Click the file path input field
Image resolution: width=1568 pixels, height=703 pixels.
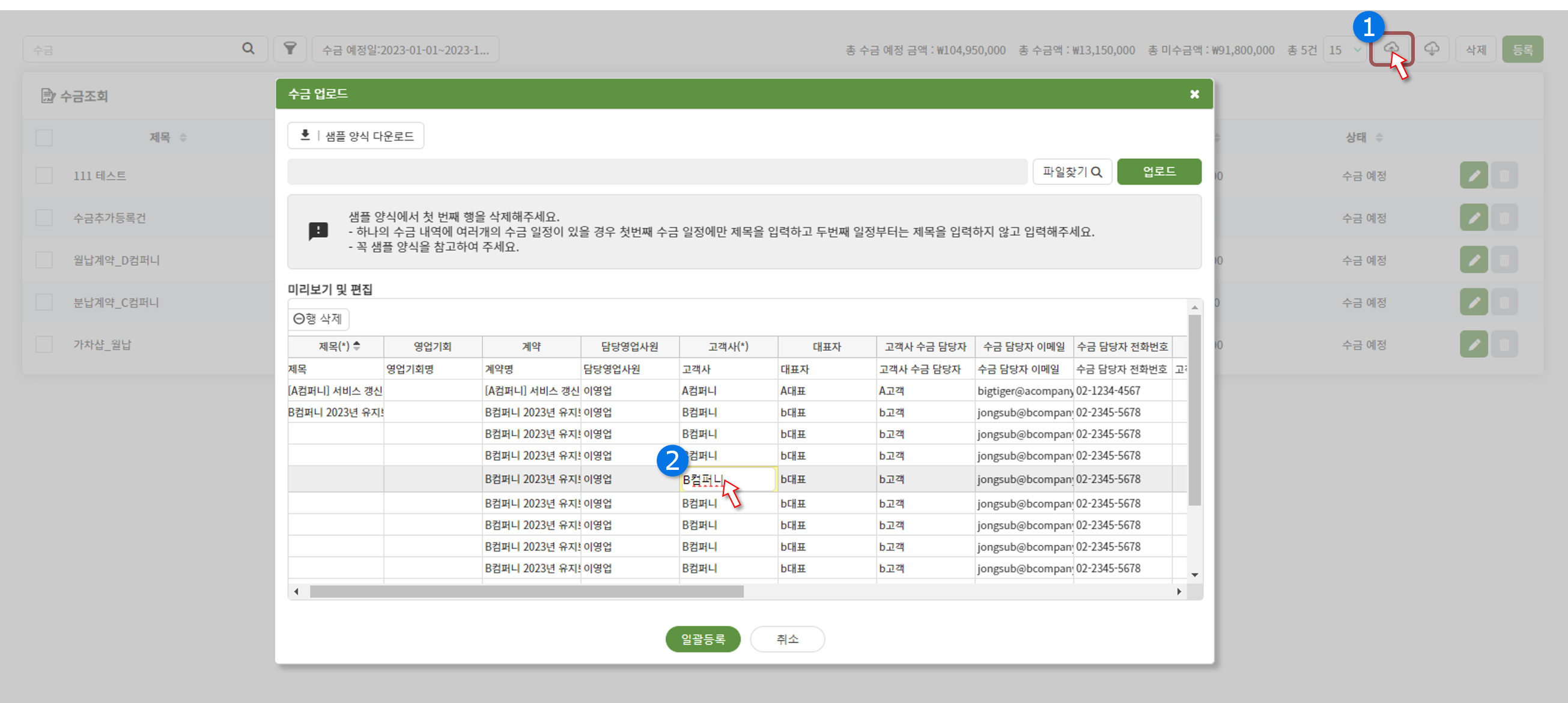tap(657, 172)
